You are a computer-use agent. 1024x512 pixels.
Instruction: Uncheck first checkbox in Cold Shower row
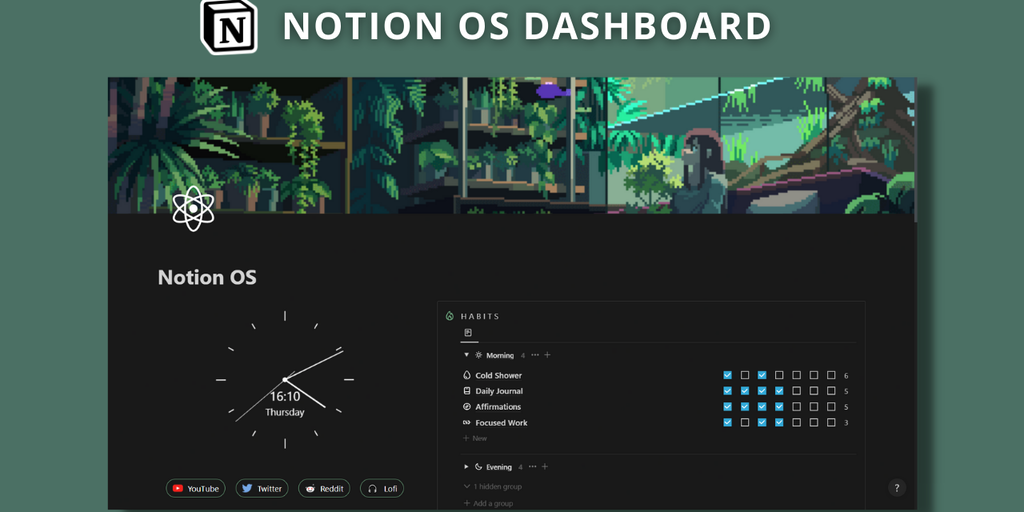728,376
